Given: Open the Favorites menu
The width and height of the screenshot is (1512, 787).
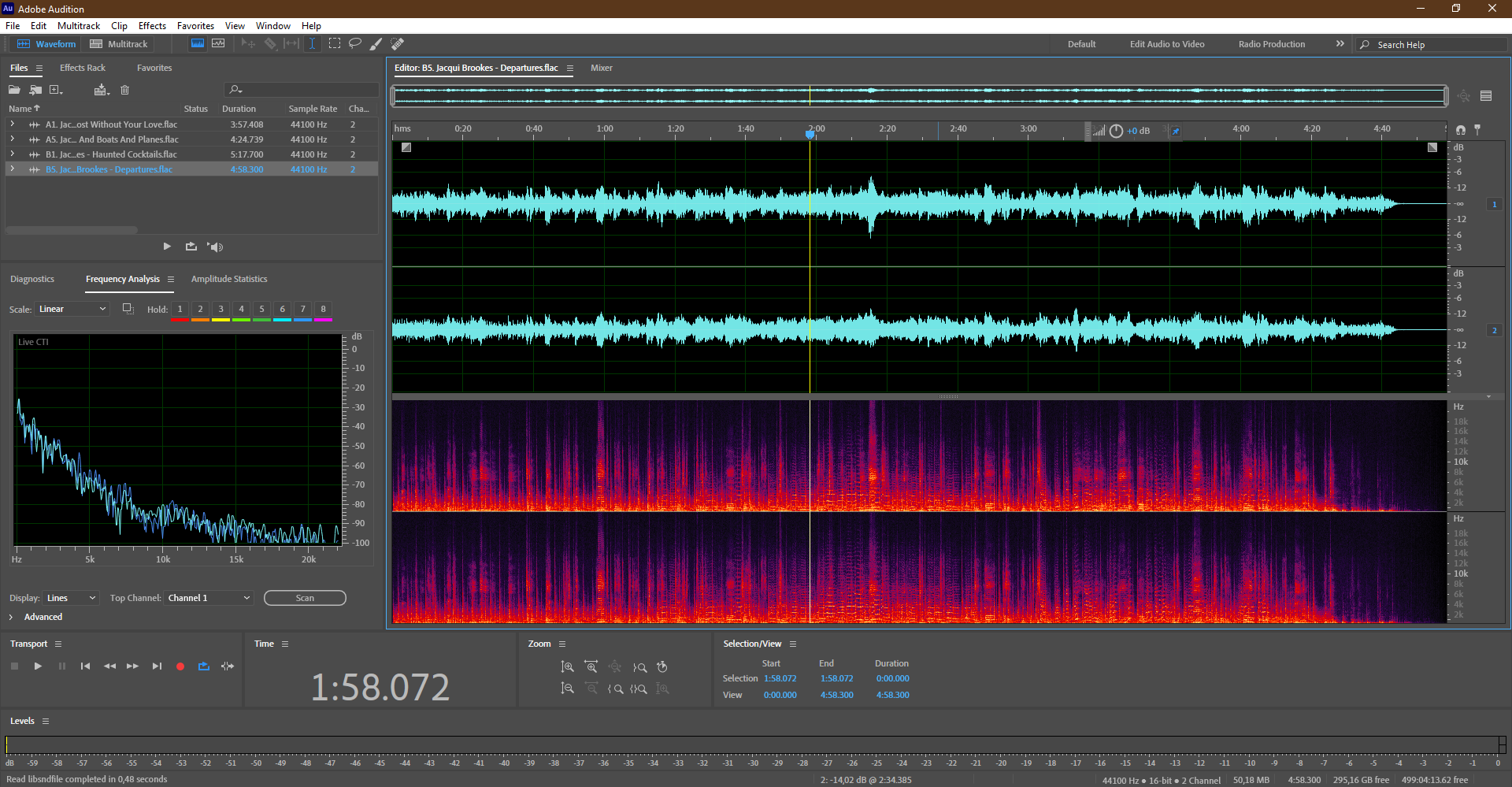Looking at the screenshot, I should coord(195,26).
